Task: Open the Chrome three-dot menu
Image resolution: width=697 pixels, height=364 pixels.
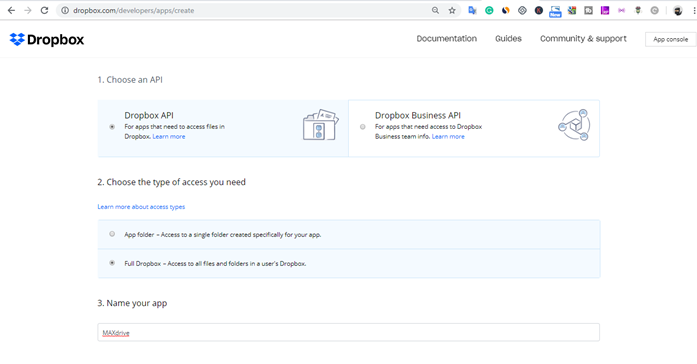Action: click(694, 11)
